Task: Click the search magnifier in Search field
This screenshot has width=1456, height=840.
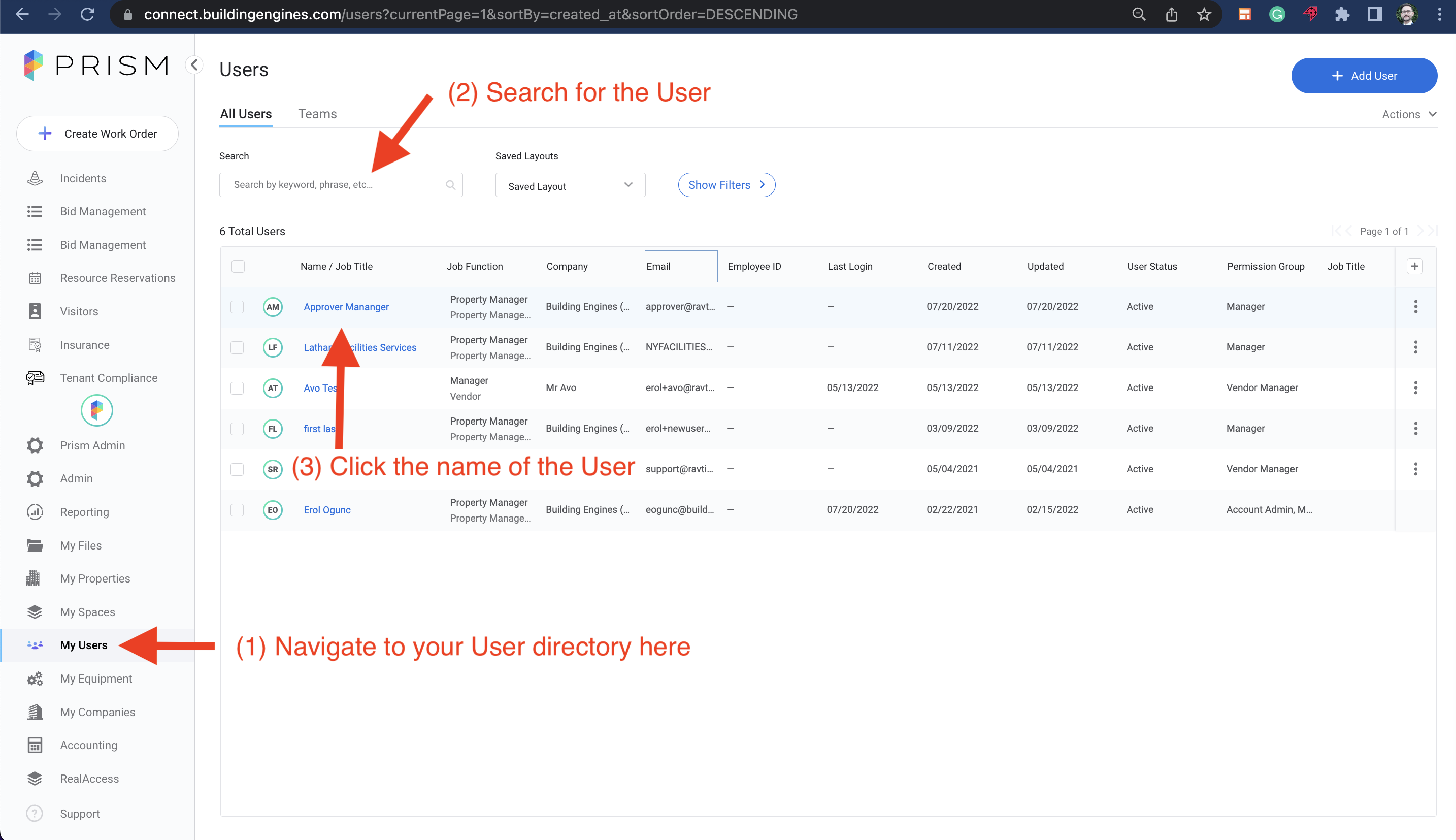Action: [450, 185]
